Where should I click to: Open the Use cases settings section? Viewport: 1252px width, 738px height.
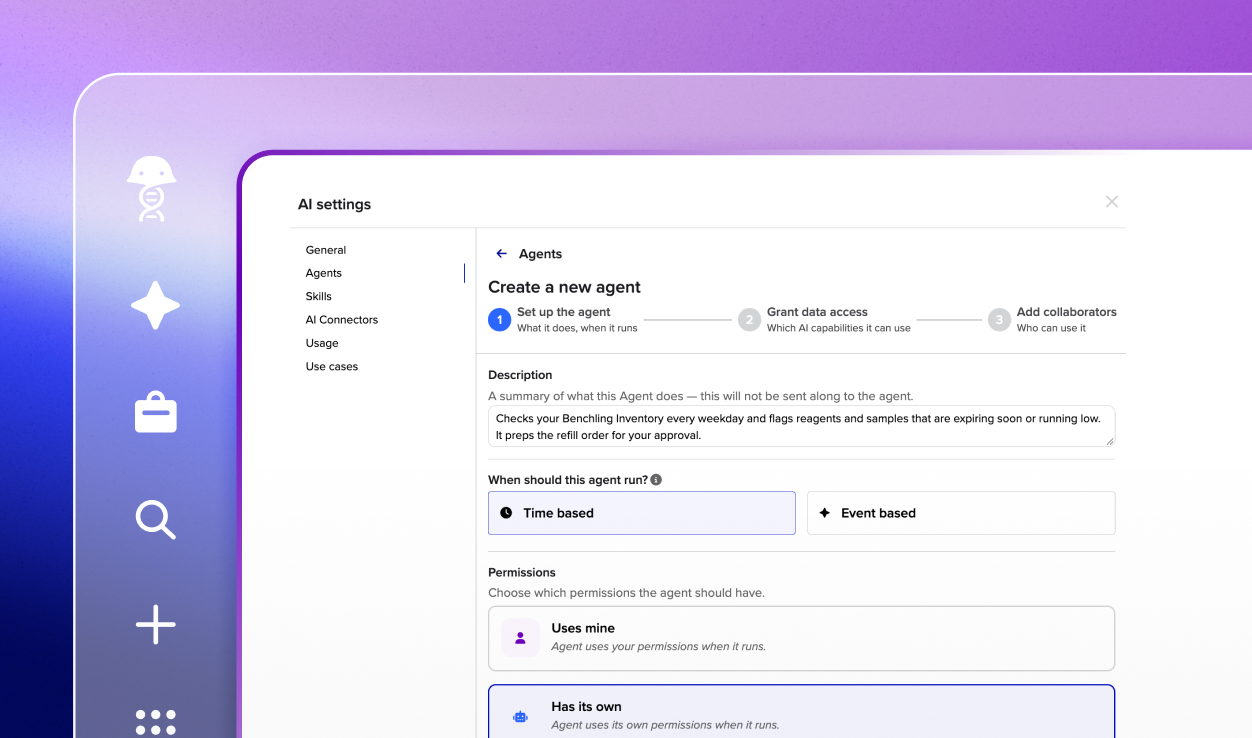coord(332,367)
